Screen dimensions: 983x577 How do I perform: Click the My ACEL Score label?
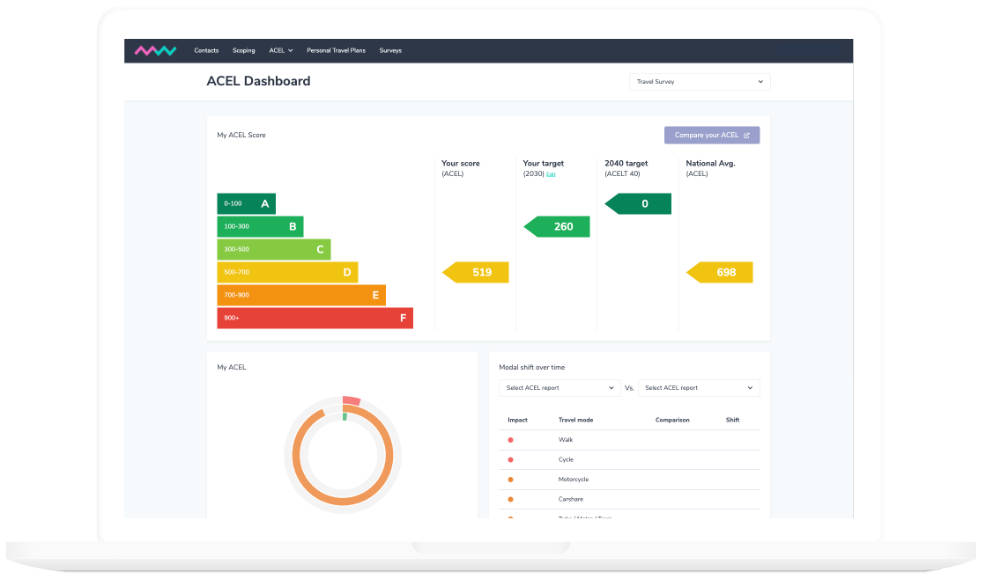241,135
